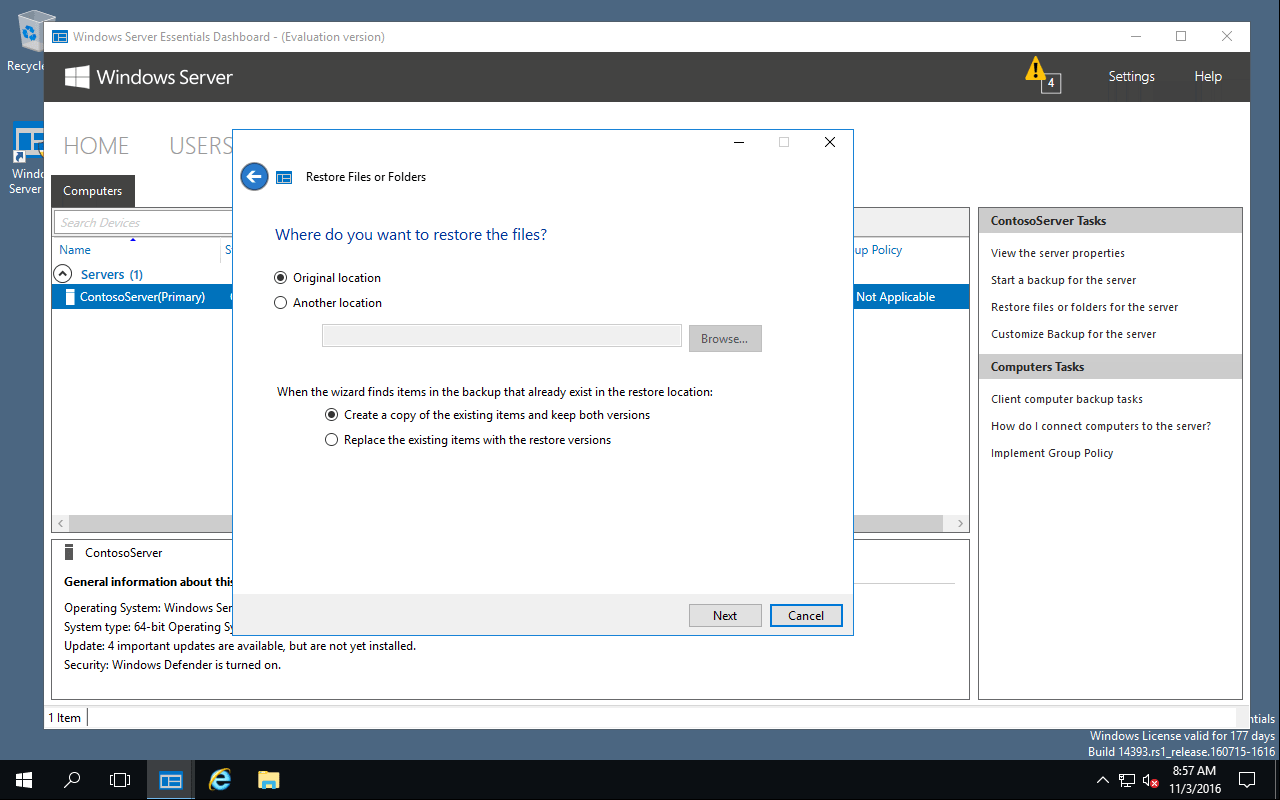
Task: Select Original location option
Action: [327, 278]
